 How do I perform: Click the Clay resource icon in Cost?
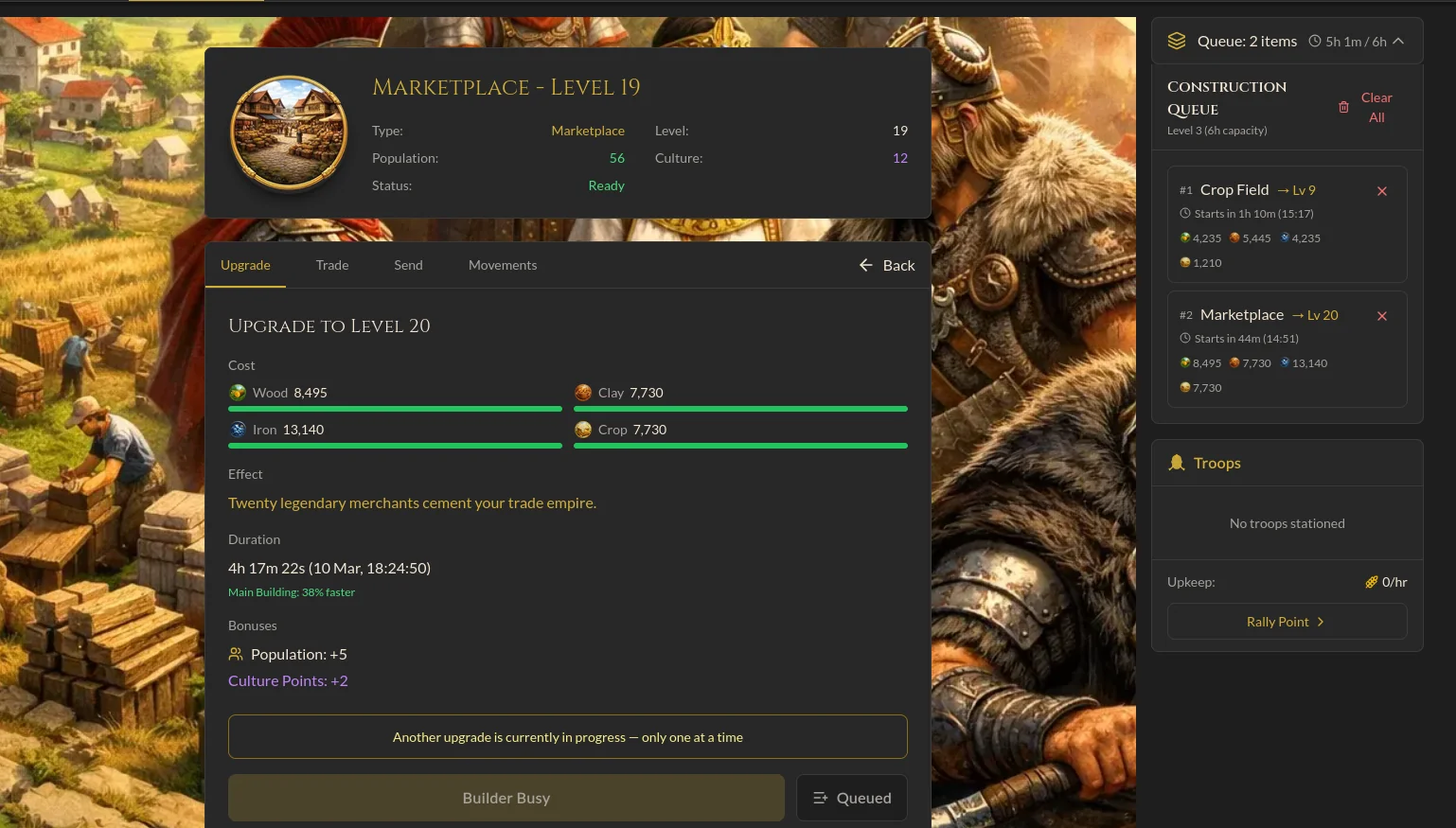pos(583,393)
